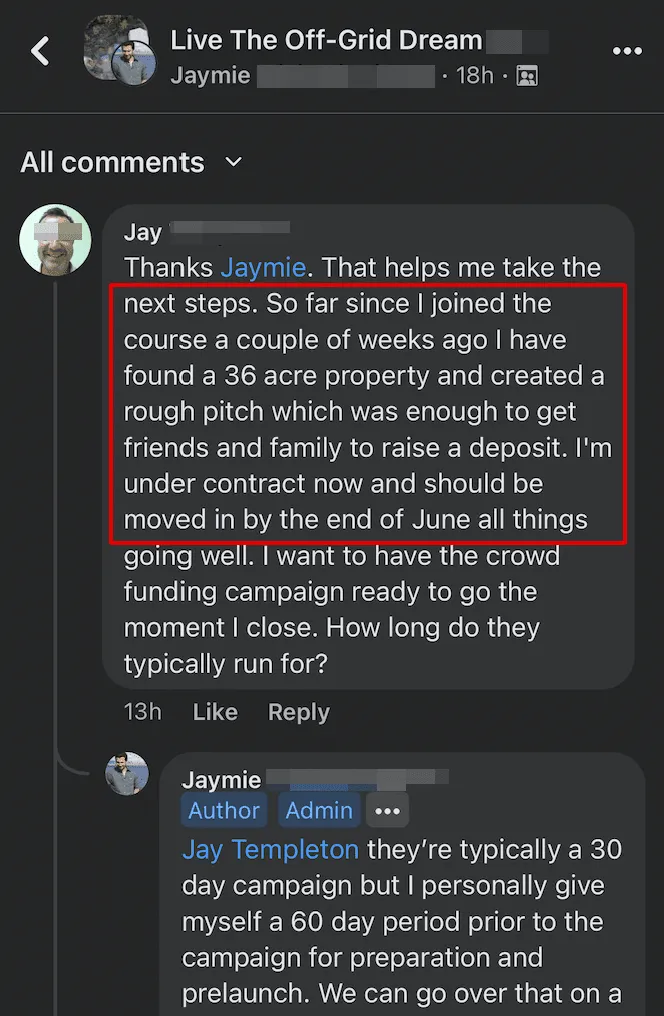The image size is (664, 1016).
Task: Tap commenter name Jay above his comment
Action: [x=143, y=232]
